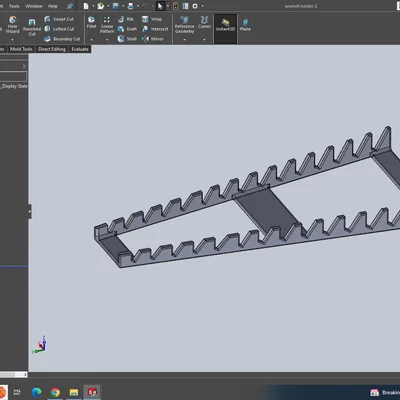This screenshot has height=400, width=400.
Task: Use the Mirror feature tool
Action: coord(153,39)
